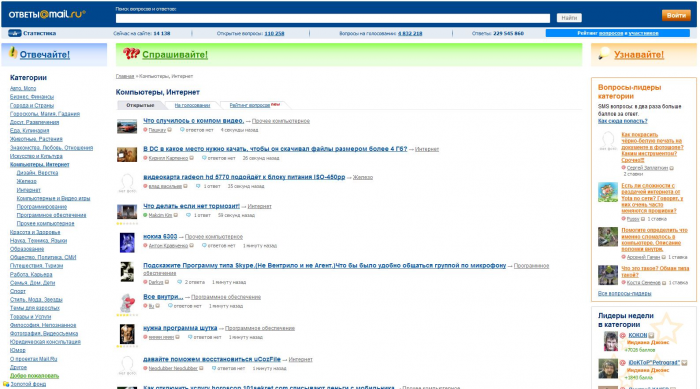Click the answers bubble icon for Все внутри...
The height and width of the screenshot is (389, 700).
click(170, 306)
